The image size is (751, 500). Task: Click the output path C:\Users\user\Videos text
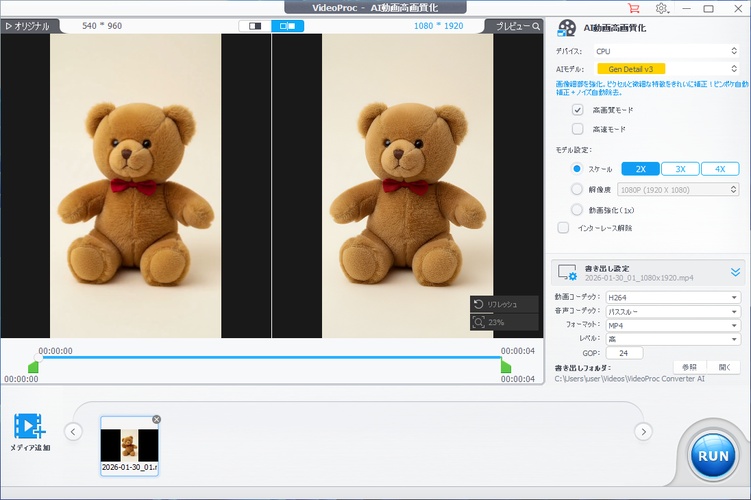629,379
